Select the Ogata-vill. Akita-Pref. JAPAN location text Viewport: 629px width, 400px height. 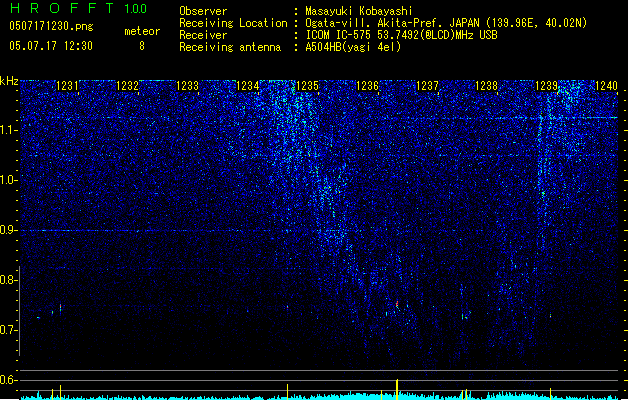coord(446,23)
